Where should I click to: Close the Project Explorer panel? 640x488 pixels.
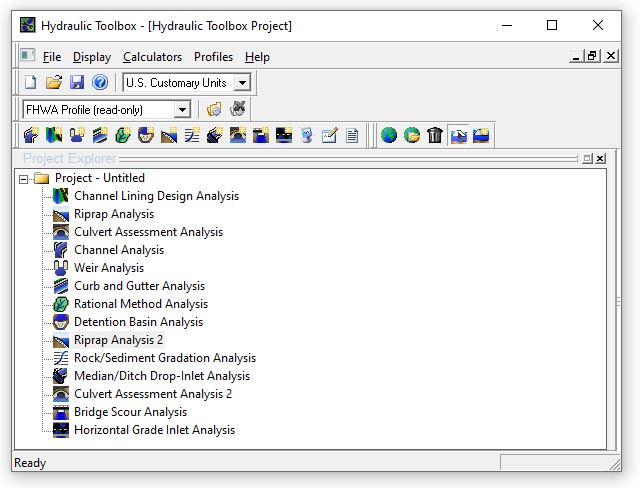tap(600, 158)
